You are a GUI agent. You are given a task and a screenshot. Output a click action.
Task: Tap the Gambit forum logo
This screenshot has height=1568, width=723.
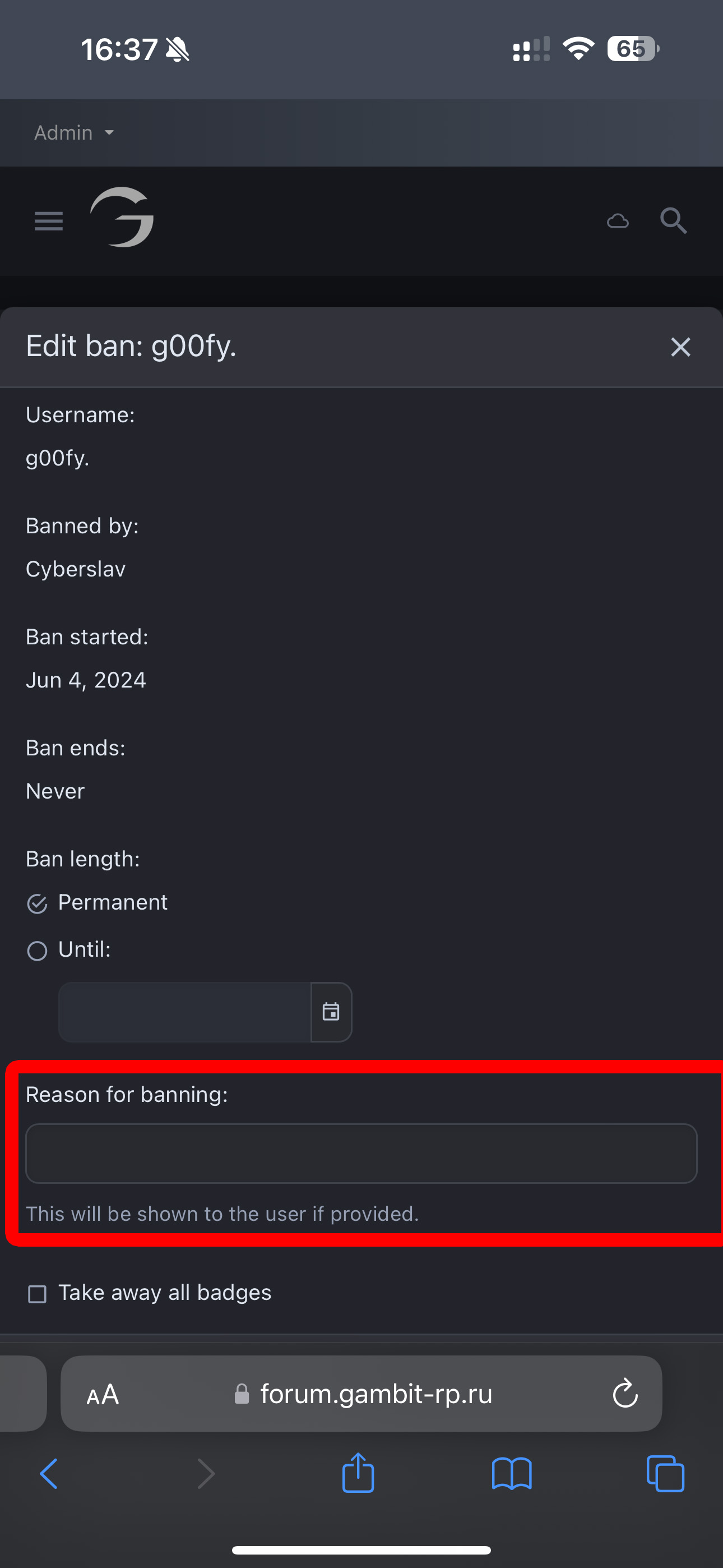tap(122, 217)
